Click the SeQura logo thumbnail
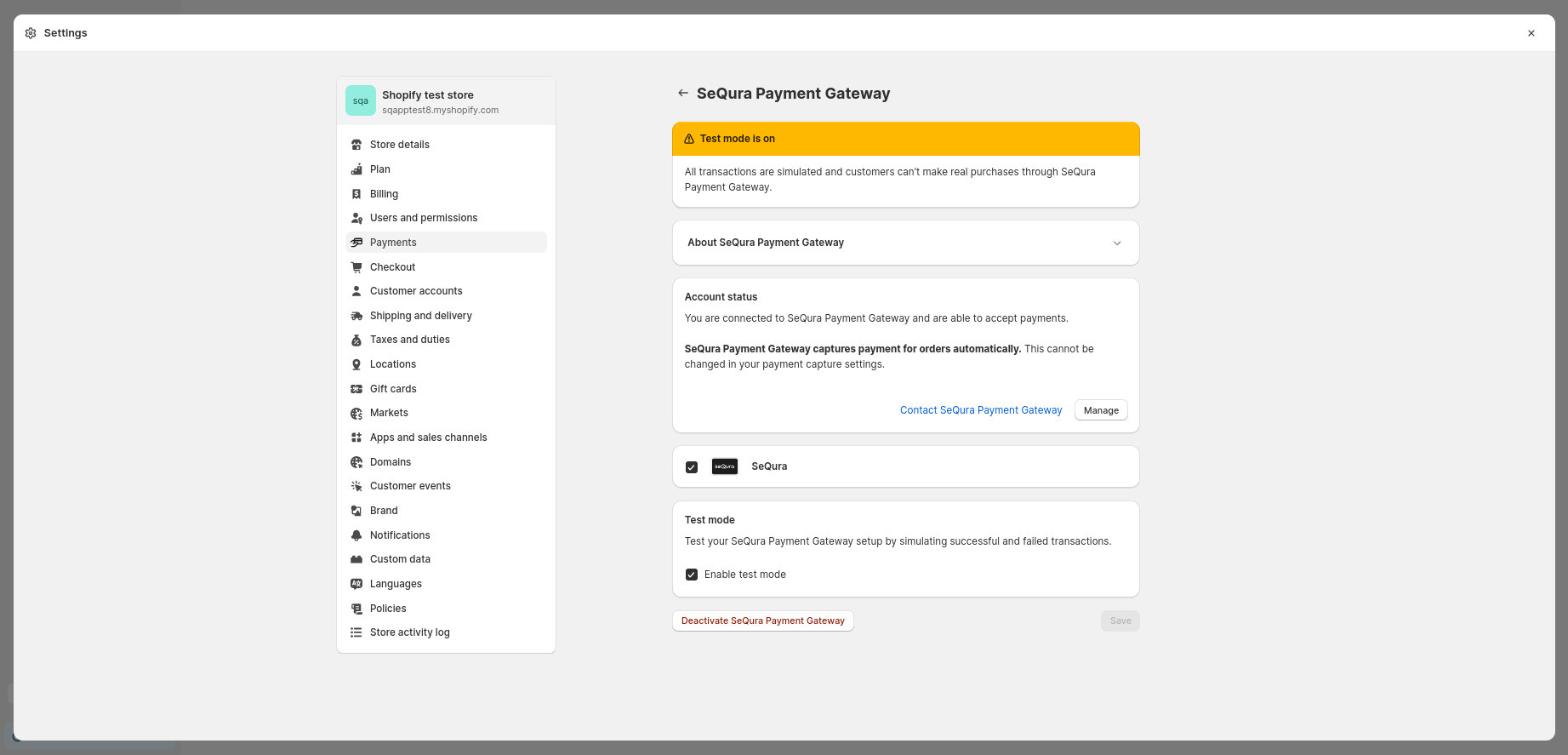 [725, 466]
